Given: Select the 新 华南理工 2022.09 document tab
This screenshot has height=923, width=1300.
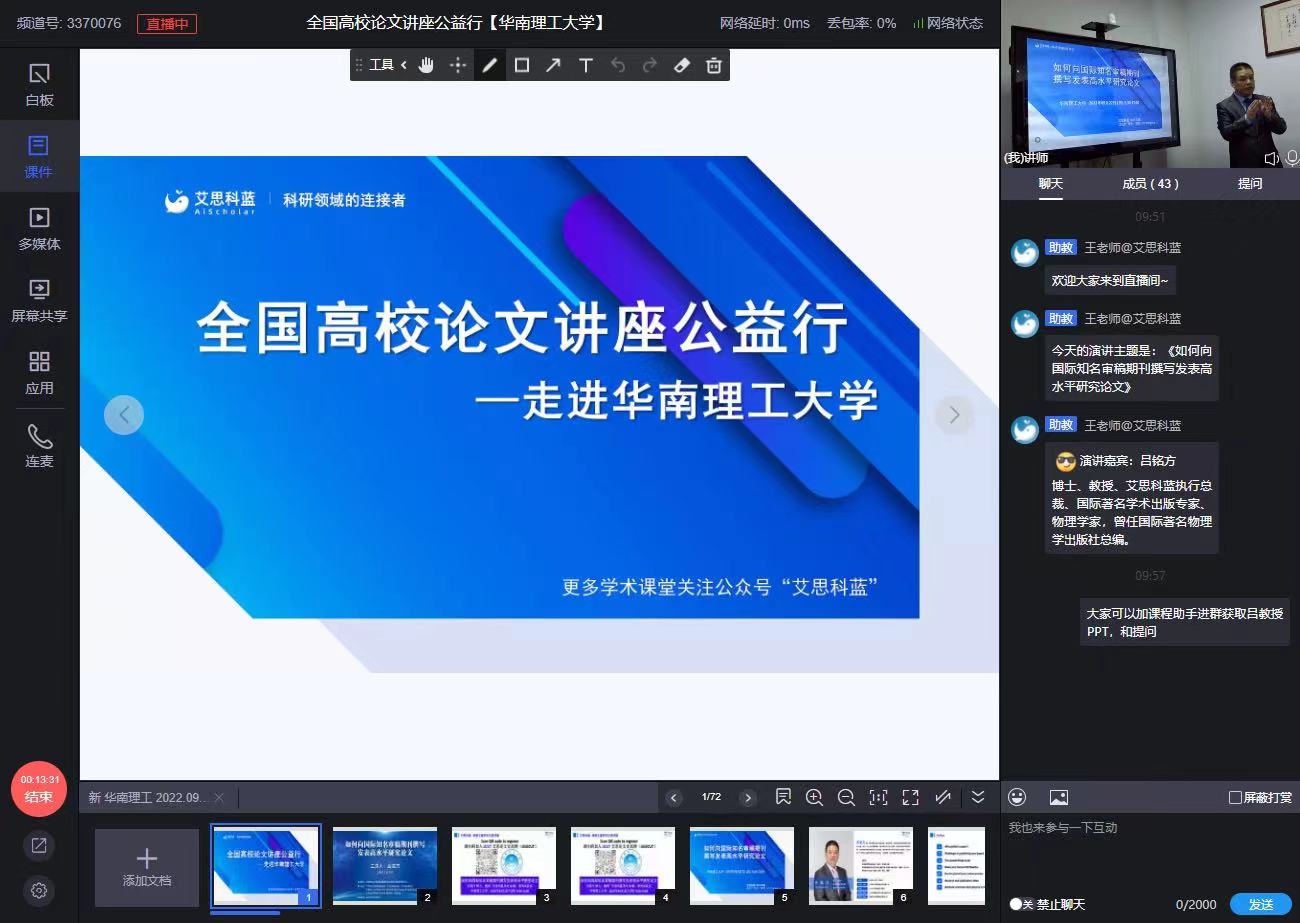Looking at the screenshot, I should pyautogui.click(x=148, y=797).
